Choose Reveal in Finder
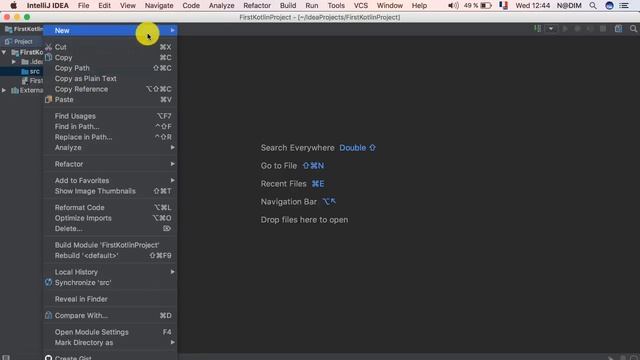 tap(110, 299)
